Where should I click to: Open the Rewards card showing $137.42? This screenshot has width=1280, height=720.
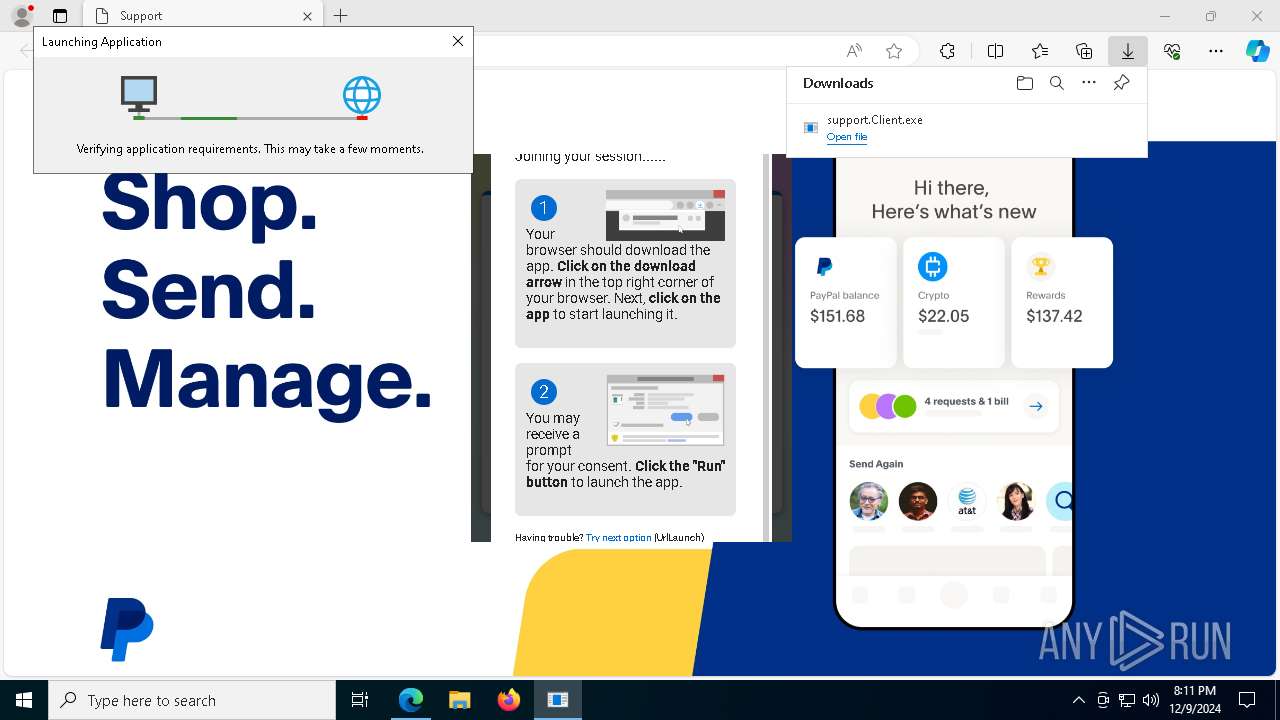[x=1061, y=302]
